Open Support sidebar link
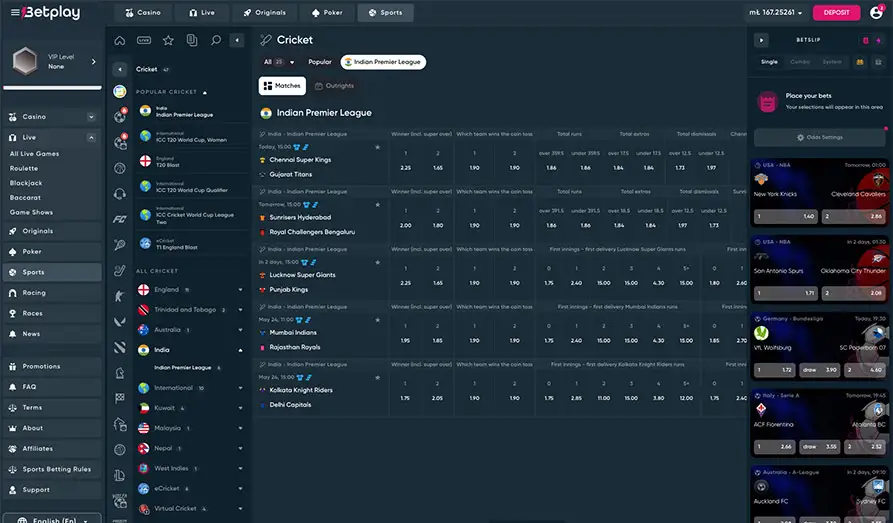 pos(52,491)
